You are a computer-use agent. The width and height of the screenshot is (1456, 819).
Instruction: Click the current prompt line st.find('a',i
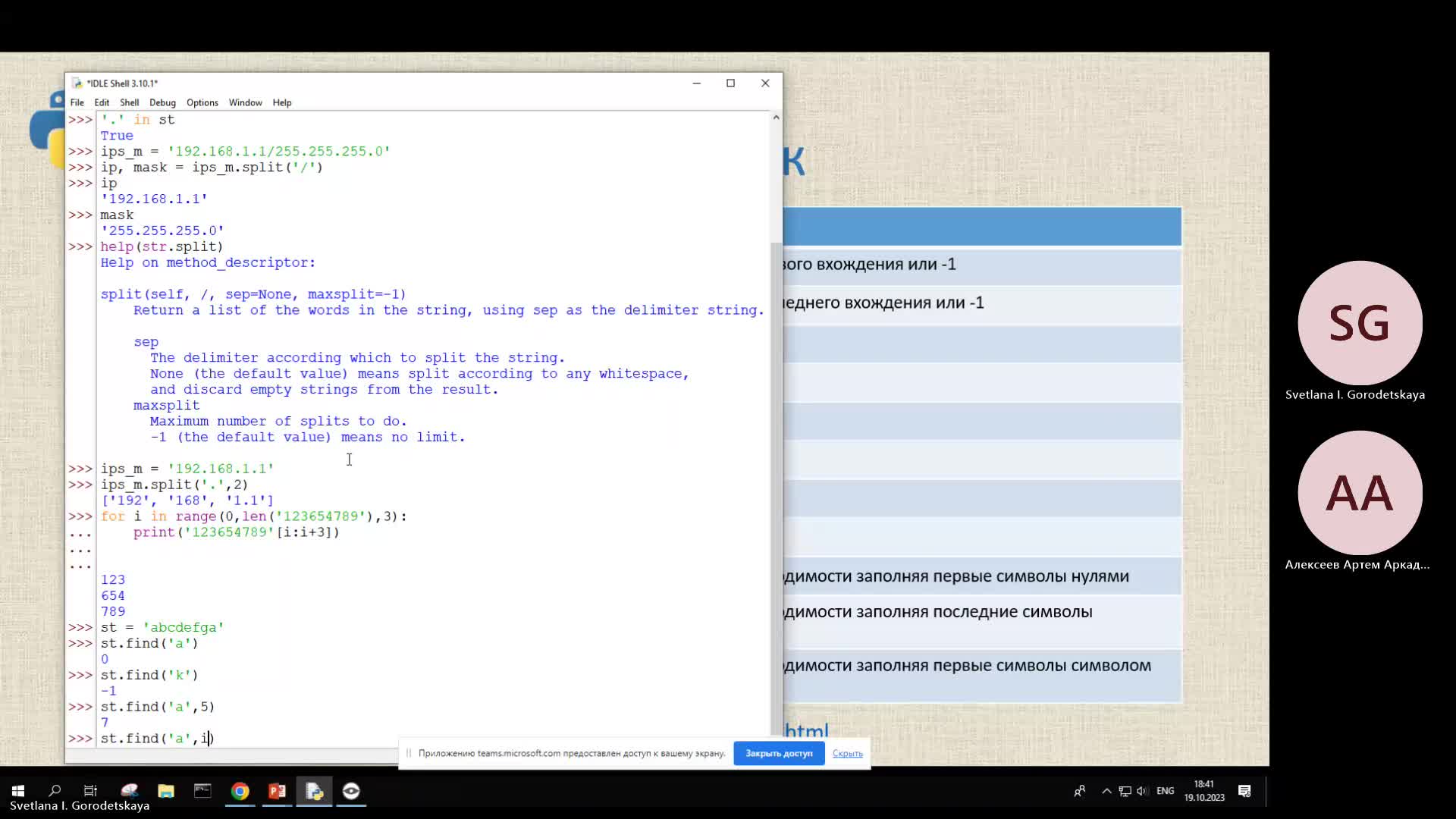tap(158, 739)
